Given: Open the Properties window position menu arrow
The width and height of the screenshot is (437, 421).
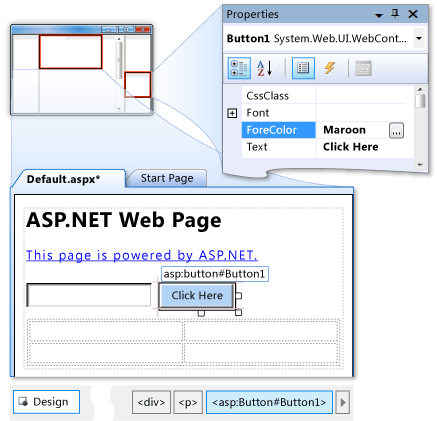Looking at the screenshot, I should pyautogui.click(x=379, y=15).
